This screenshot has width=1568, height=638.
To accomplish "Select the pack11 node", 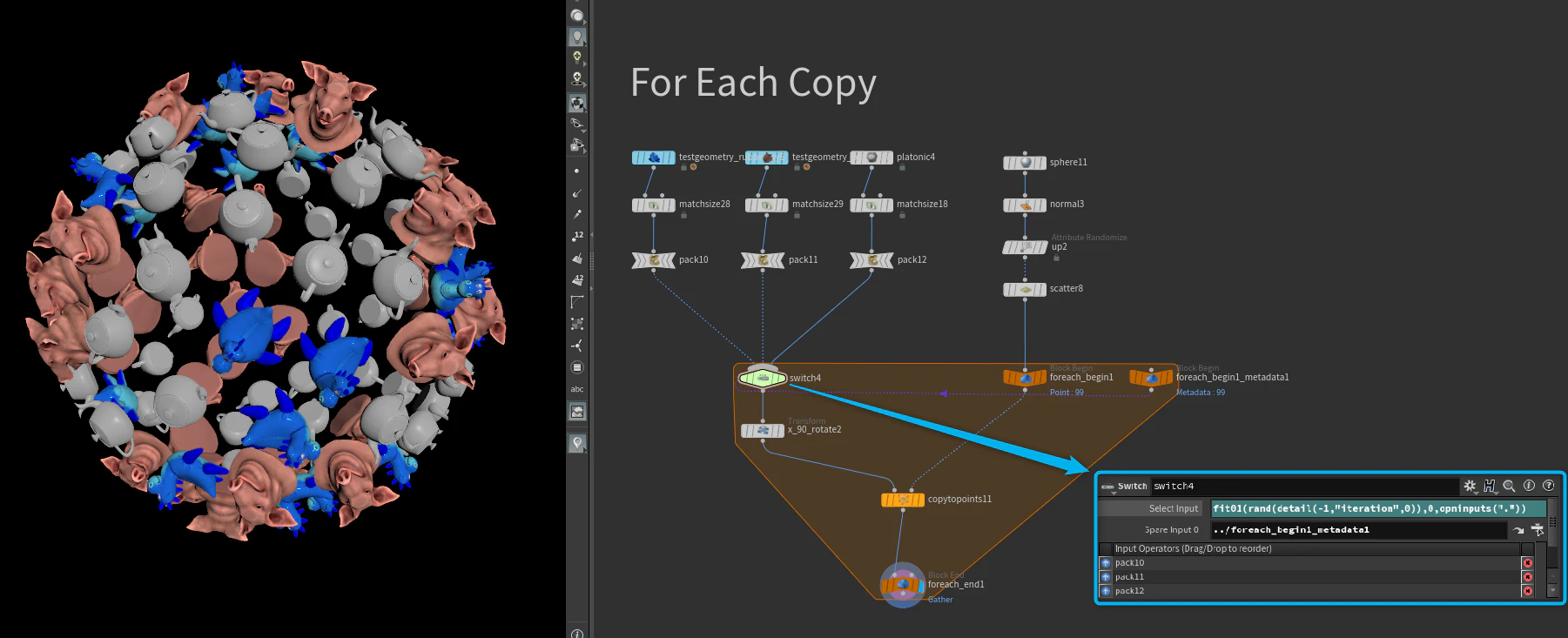I will (763, 259).
